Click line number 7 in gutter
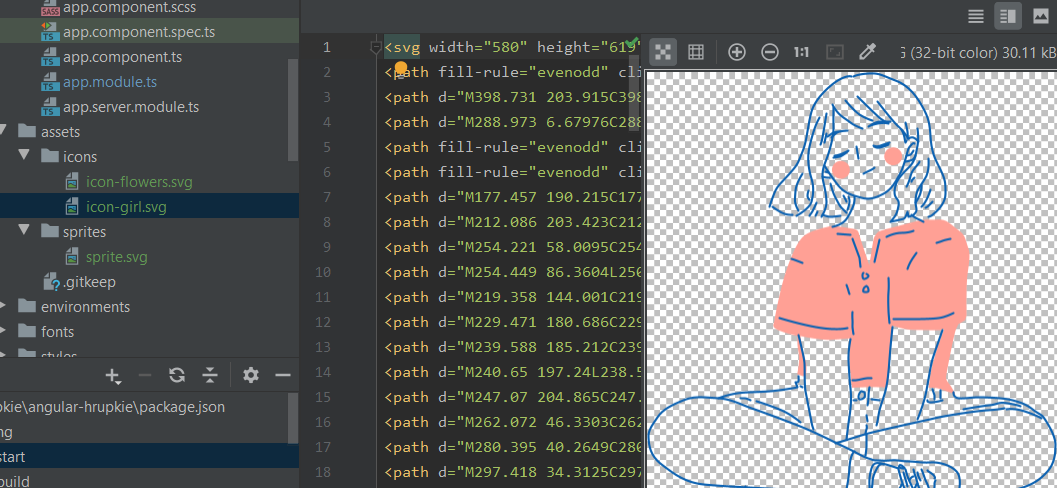Screen dimensions: 1057x488 pos(326,197)
